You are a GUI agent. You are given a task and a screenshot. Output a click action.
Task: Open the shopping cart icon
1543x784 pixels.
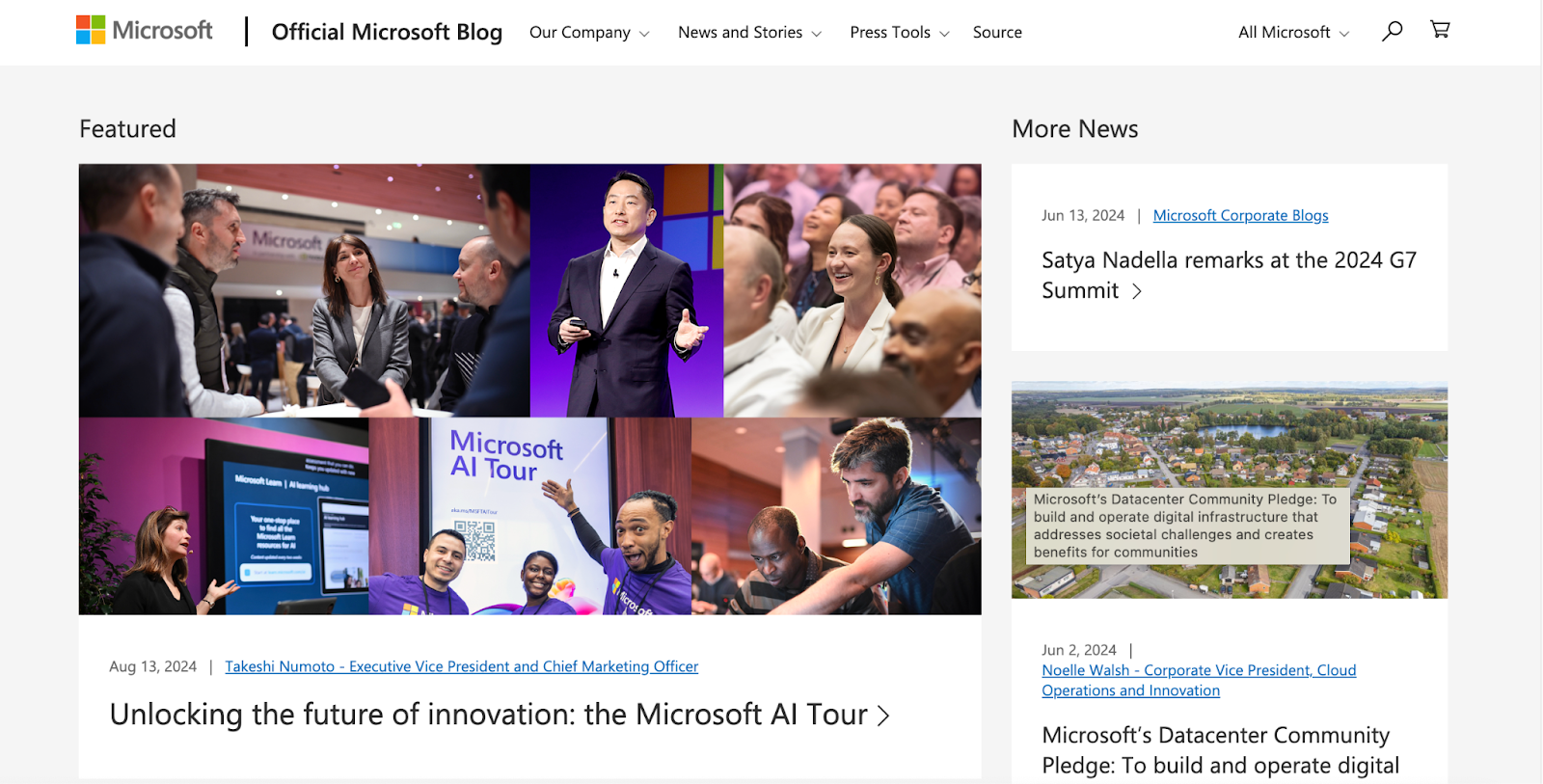coord(1440,30)
